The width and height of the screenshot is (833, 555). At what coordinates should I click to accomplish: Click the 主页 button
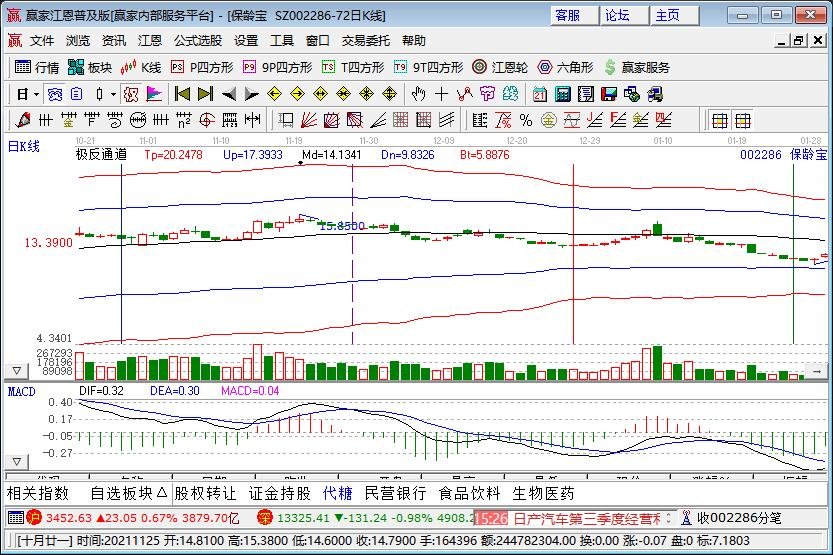675,15
